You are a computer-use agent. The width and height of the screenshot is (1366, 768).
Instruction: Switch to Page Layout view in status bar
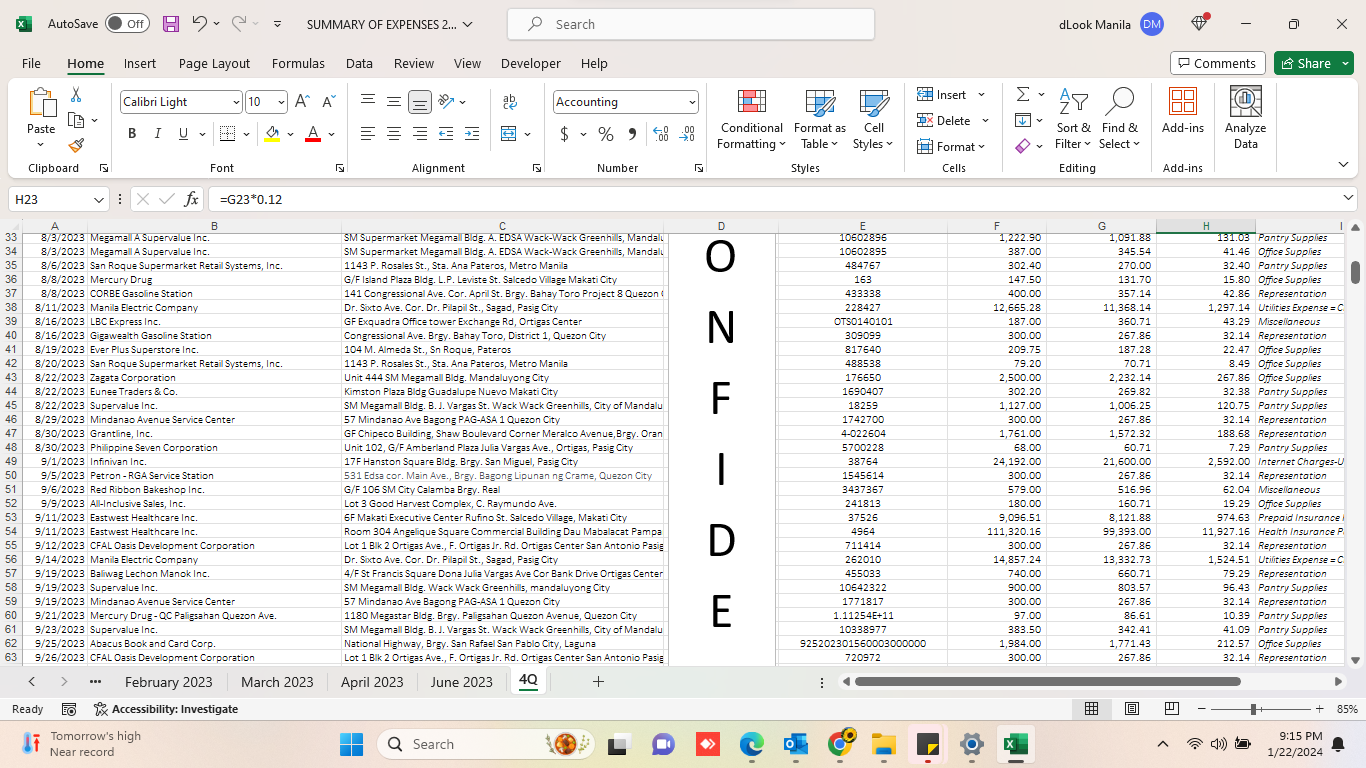[x=1132, y=709]
